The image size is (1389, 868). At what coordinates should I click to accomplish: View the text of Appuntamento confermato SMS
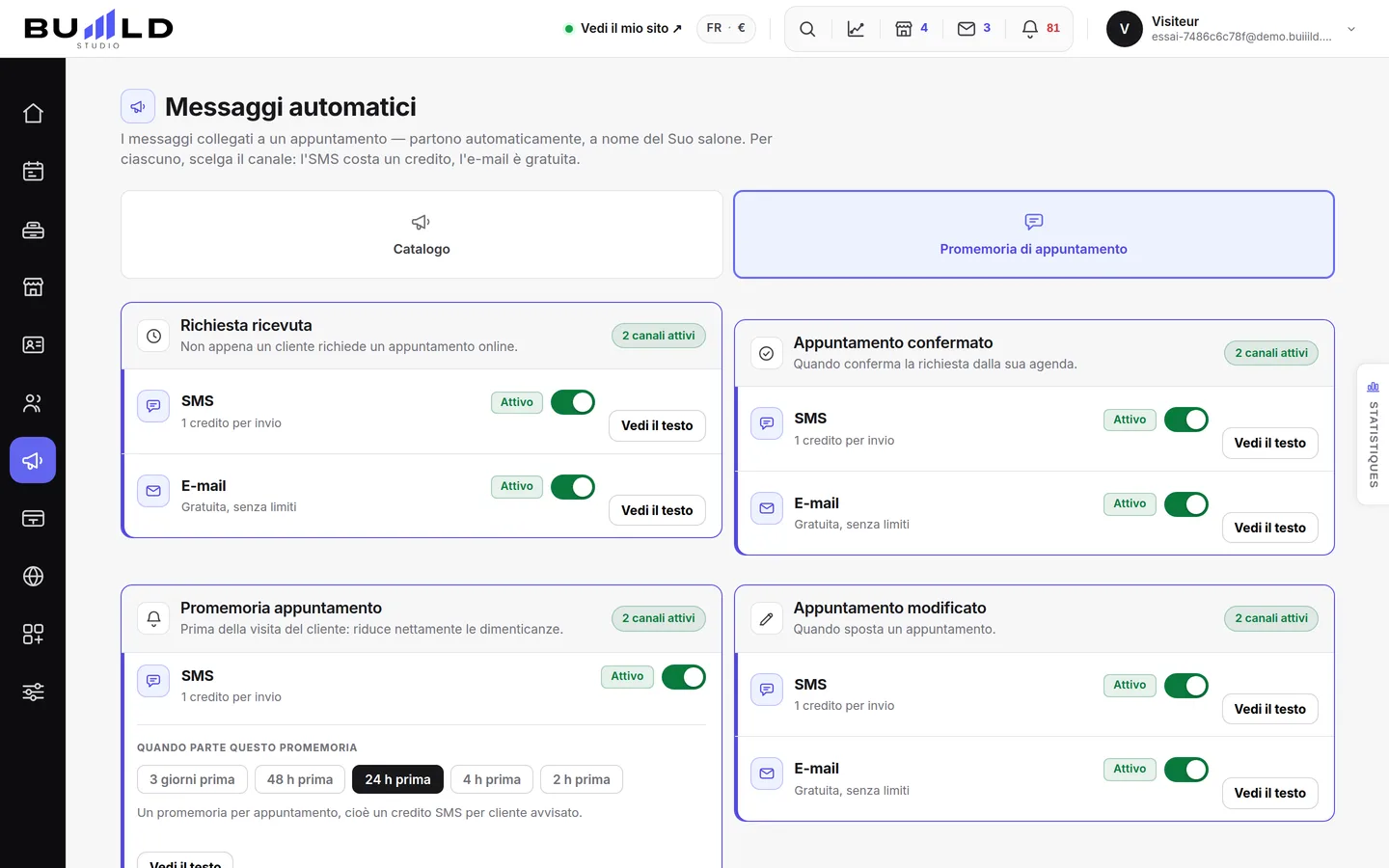coord(1270,443)
